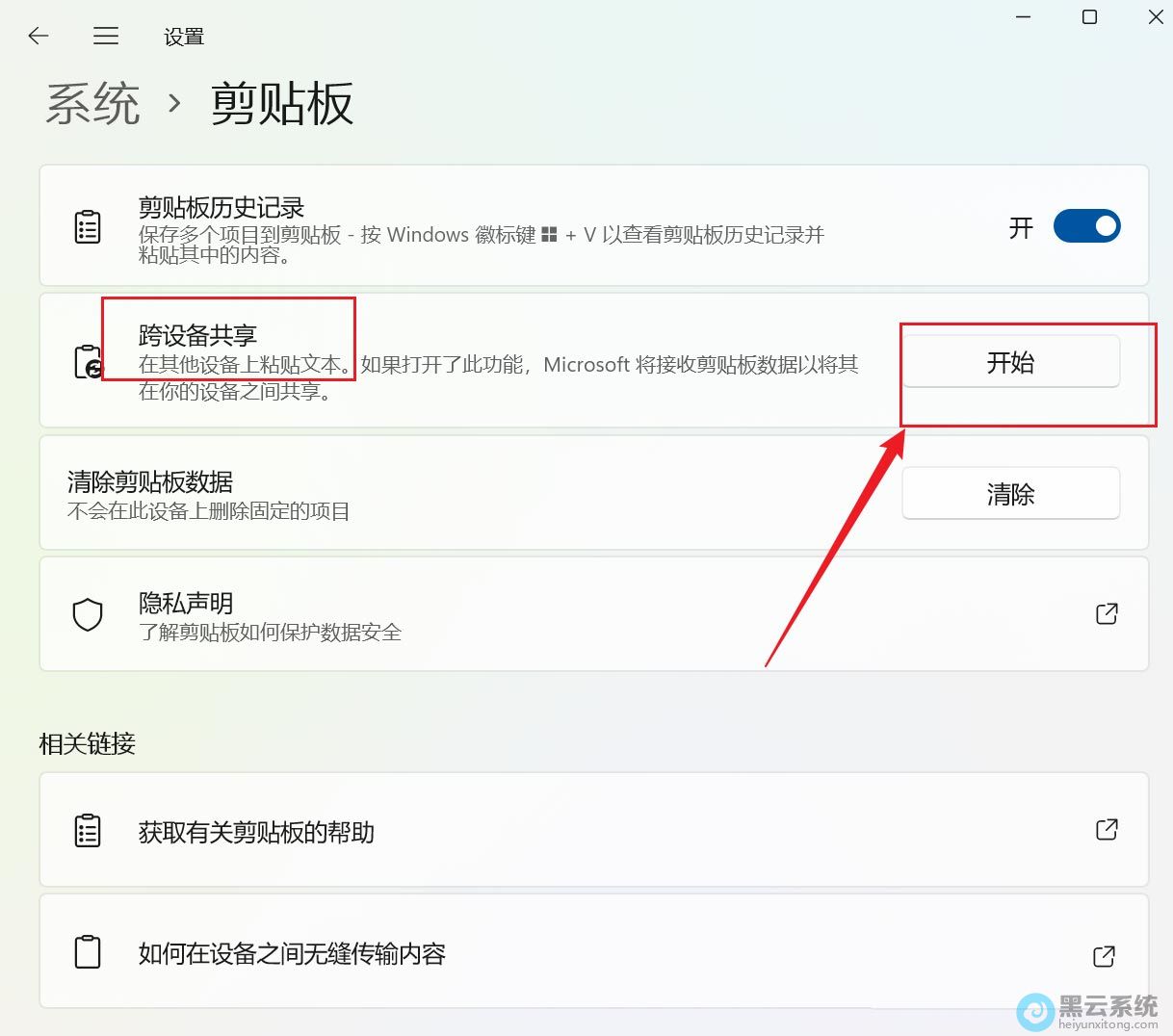Click the back arrow at top left
The width and height of the screenshot is (1173, 1036).
(x=38, y=36)
